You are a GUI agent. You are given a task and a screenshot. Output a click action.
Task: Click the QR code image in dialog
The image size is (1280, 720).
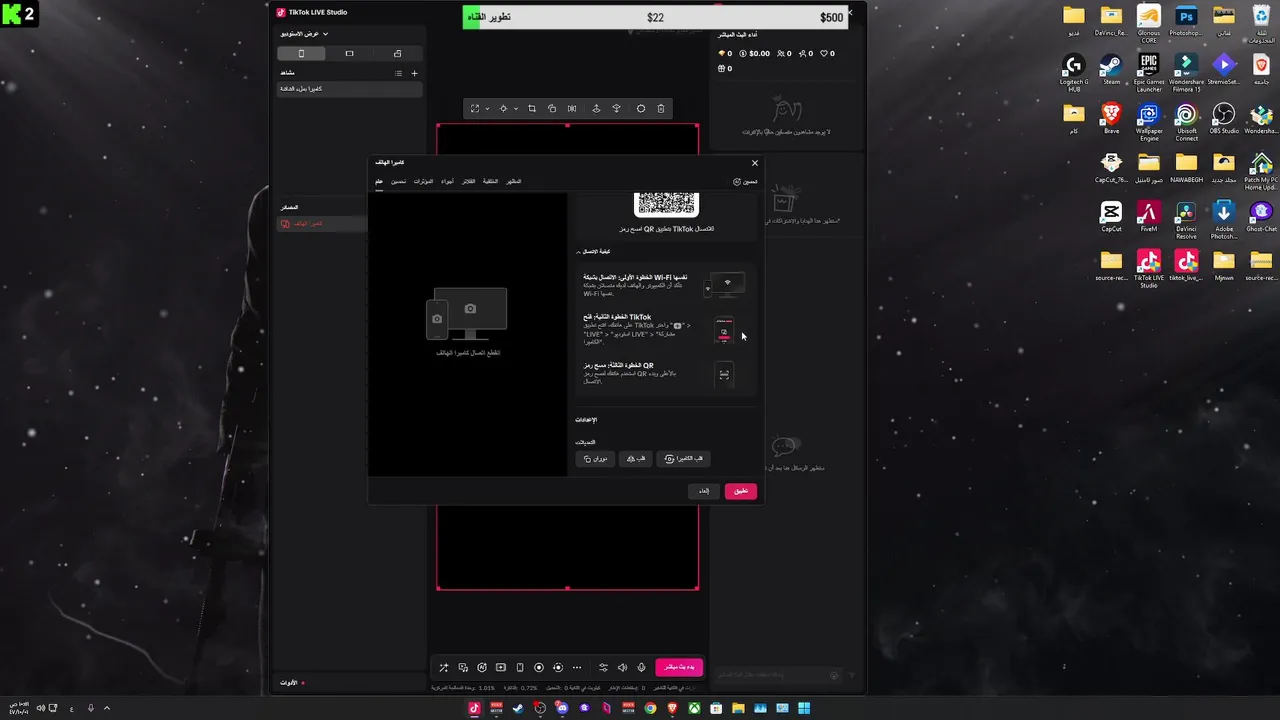[666, 203]
